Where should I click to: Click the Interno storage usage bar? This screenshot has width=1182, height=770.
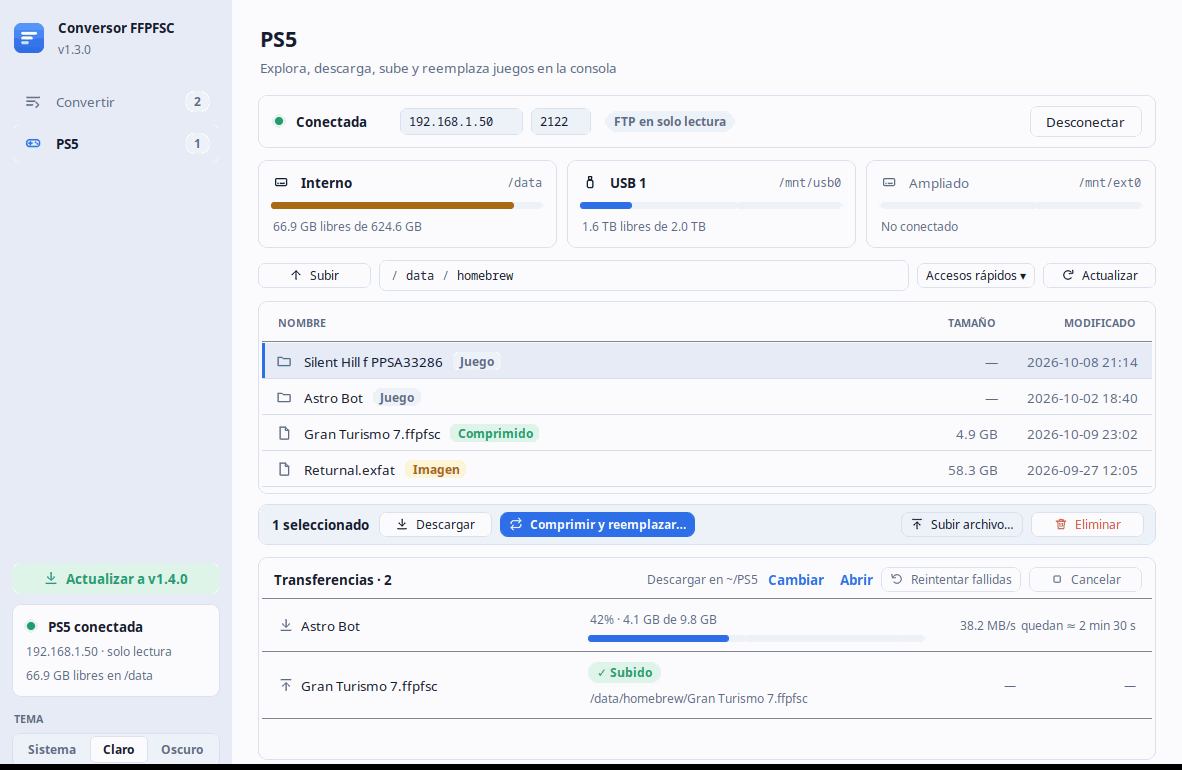pos(406,205)
